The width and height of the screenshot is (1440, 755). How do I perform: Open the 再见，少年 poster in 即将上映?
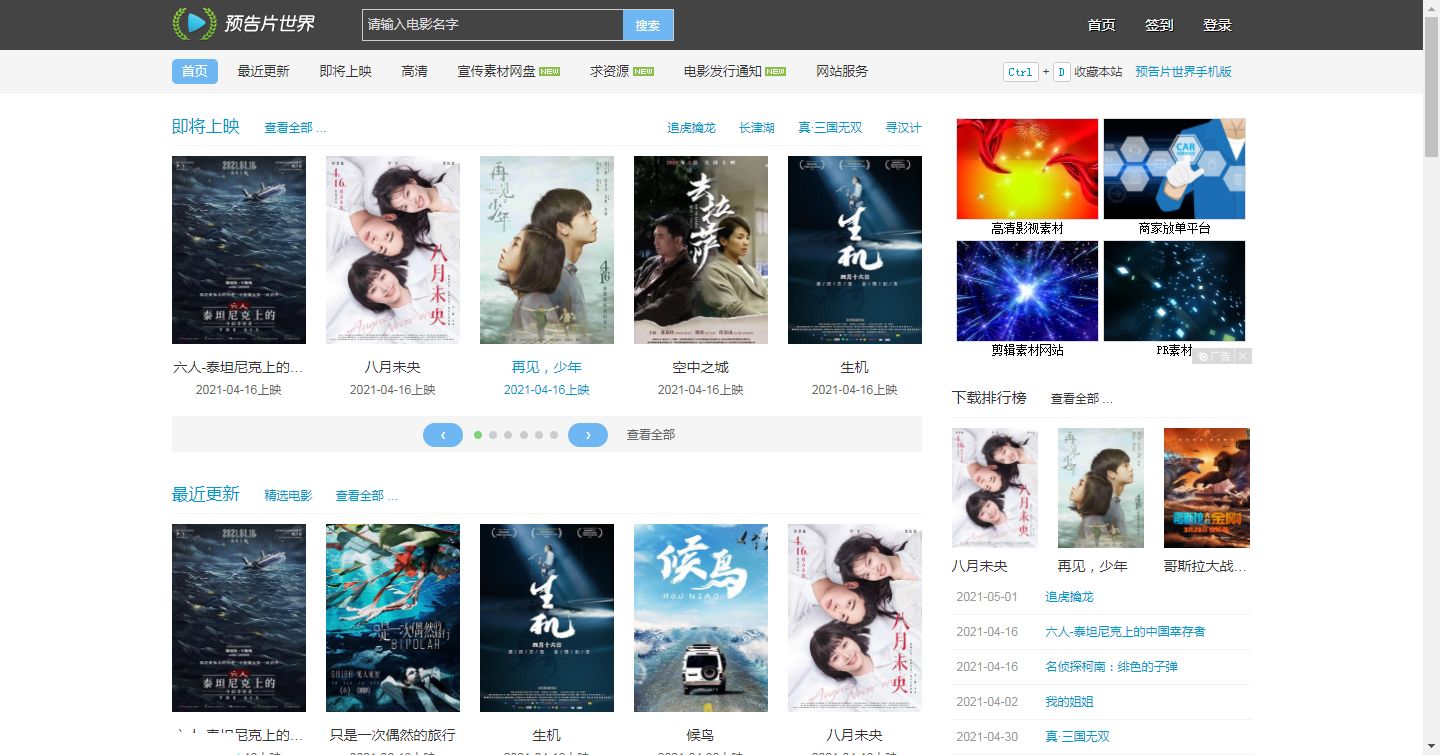coord(547,250)
